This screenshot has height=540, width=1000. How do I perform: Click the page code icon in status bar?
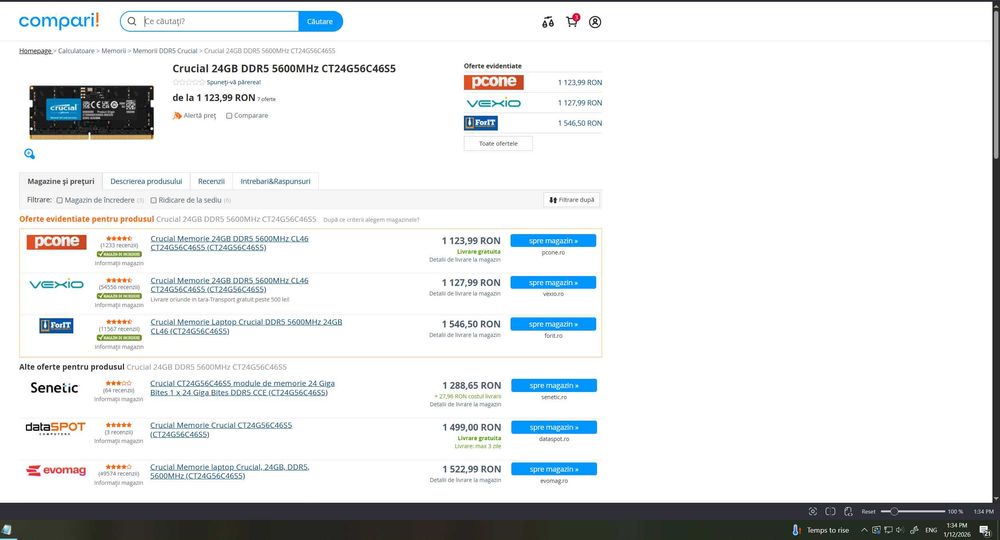(848, 511)
